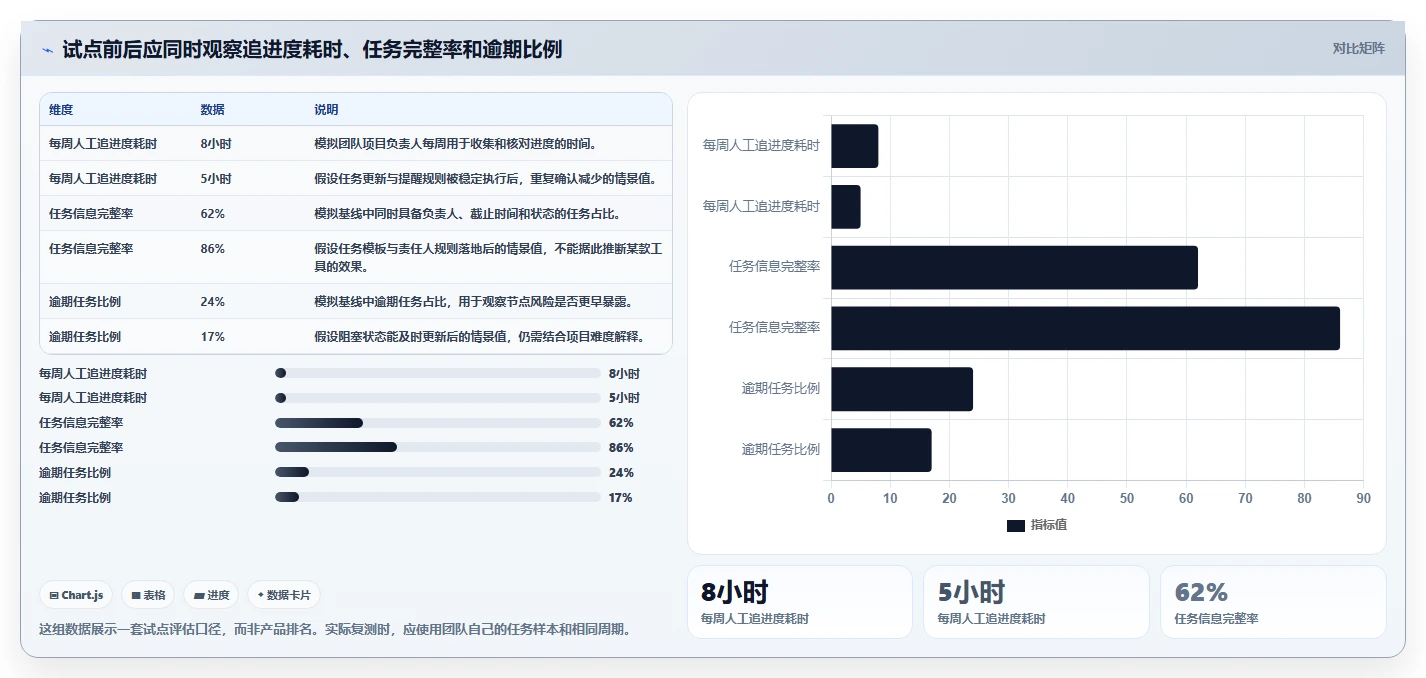Open the 8小时 data card

800,602
